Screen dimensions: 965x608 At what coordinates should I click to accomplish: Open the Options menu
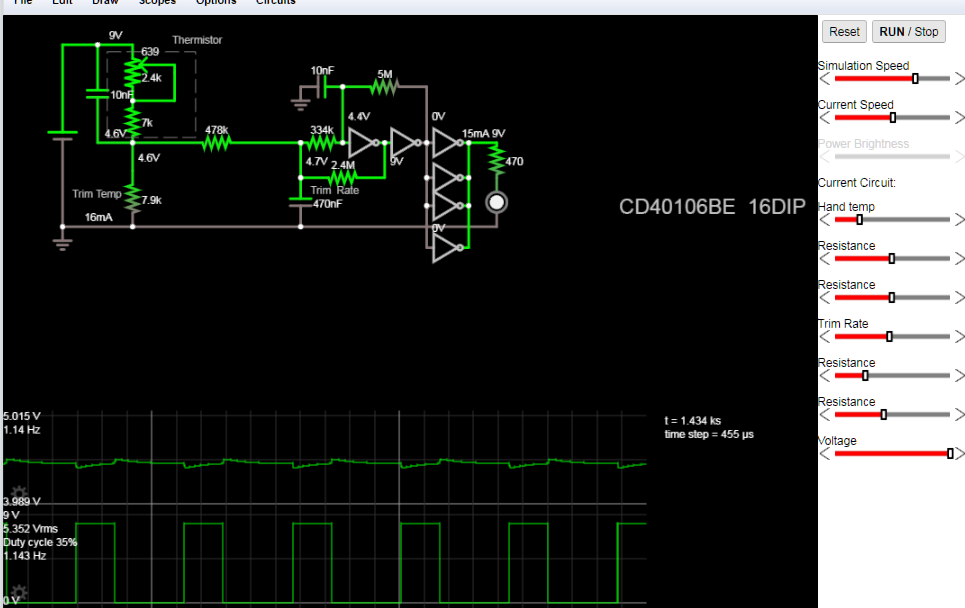[x=216, y=2]
